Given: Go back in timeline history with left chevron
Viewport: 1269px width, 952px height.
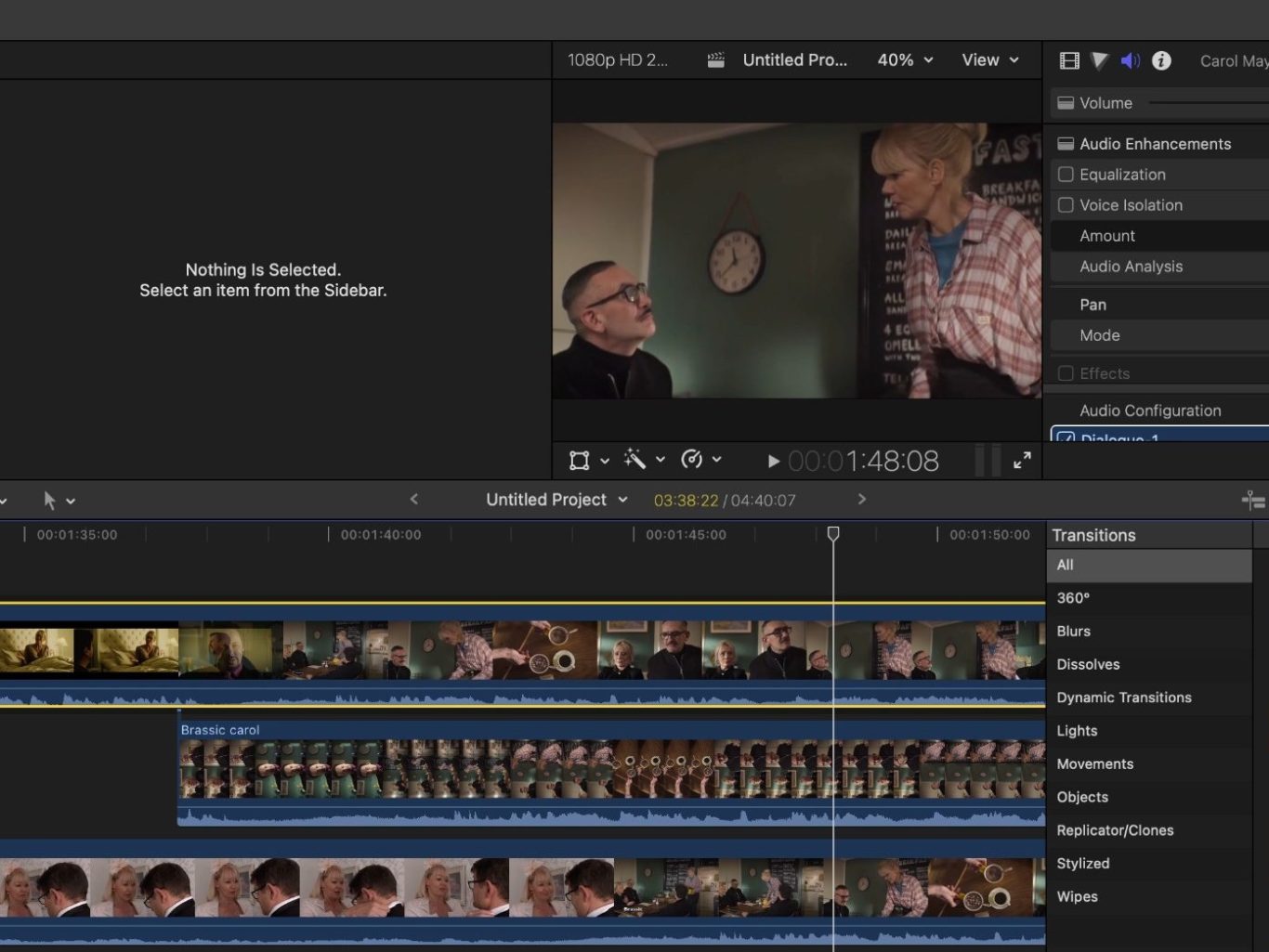Looking at the screenshot, I should point(414,500).
